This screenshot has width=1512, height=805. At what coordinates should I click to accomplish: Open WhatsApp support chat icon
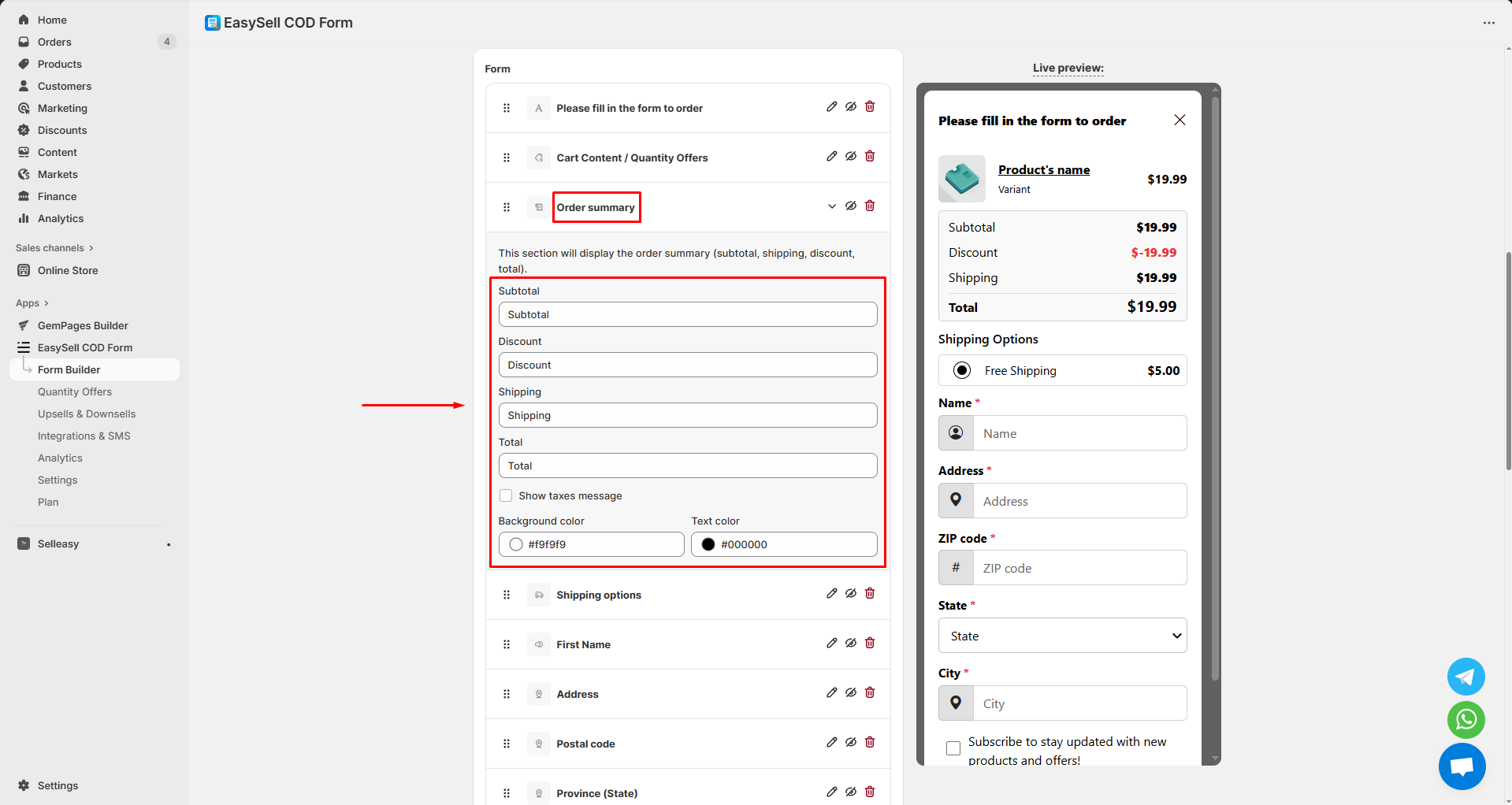(x=1466, y=719)
